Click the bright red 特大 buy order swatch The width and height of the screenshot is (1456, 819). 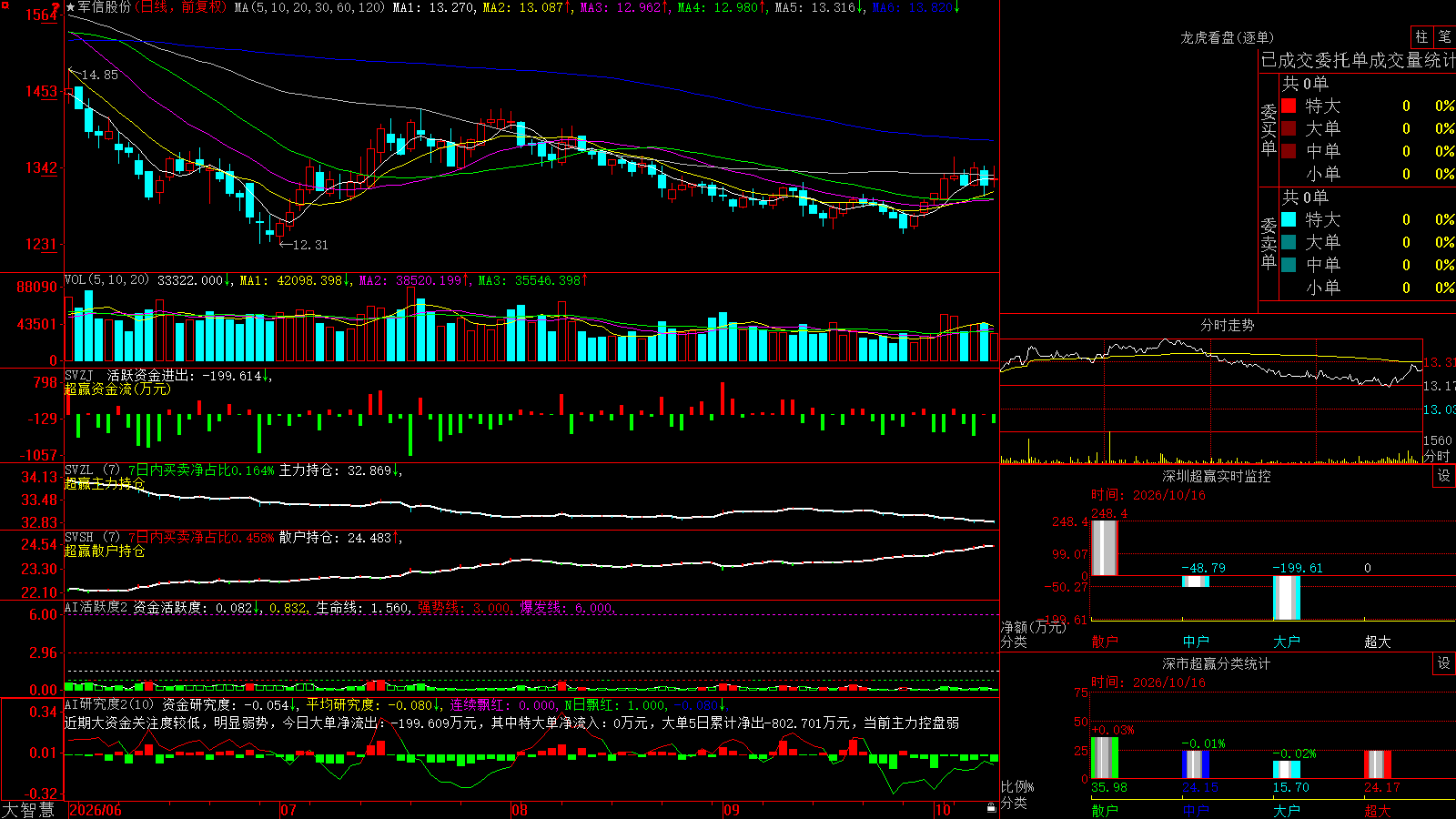(1289, 106)
